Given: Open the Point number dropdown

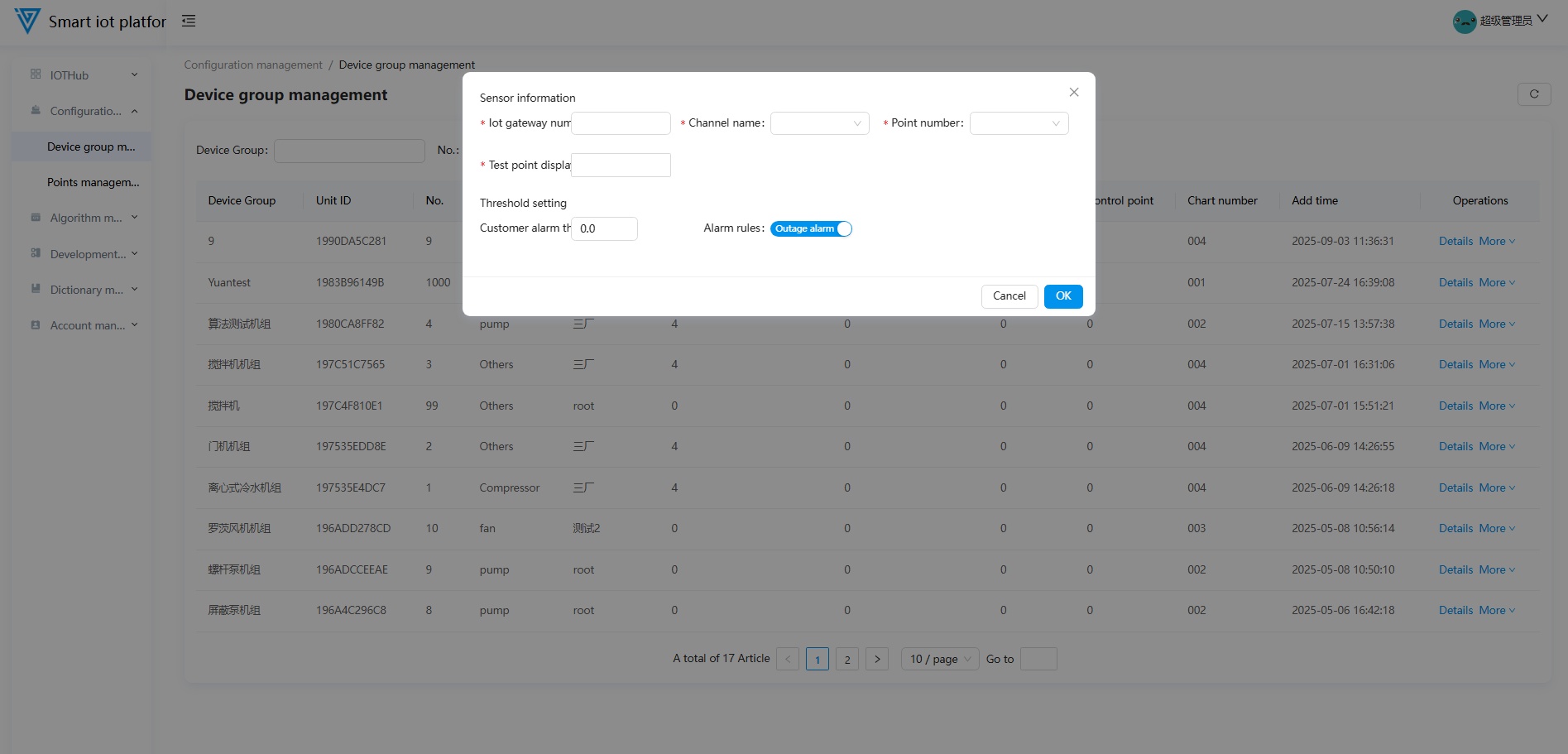Looking at the screenshot, I should point(1019,123).
